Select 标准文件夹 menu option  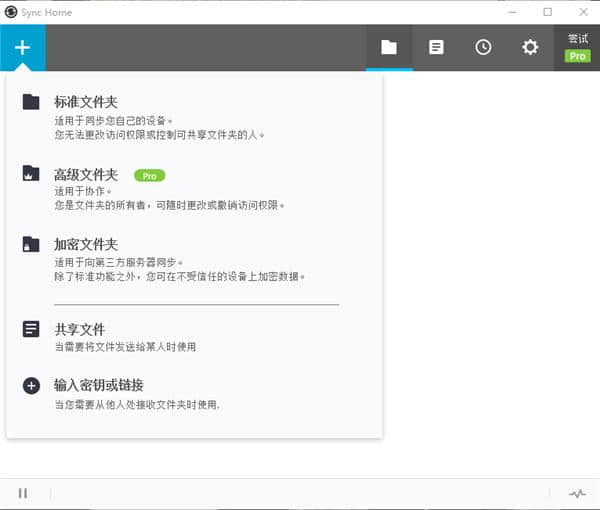86,102
